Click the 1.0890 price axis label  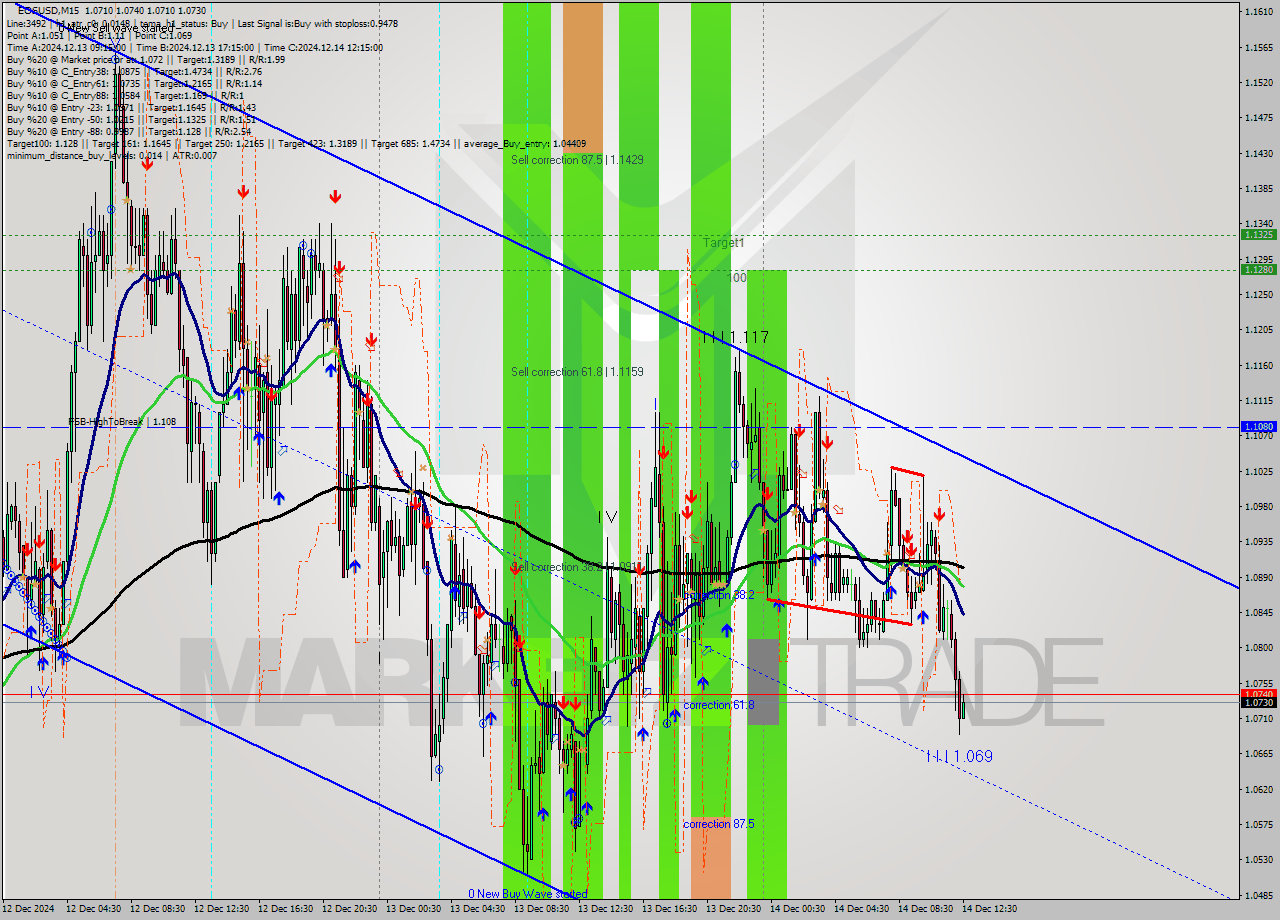[x=1259, y=577]
